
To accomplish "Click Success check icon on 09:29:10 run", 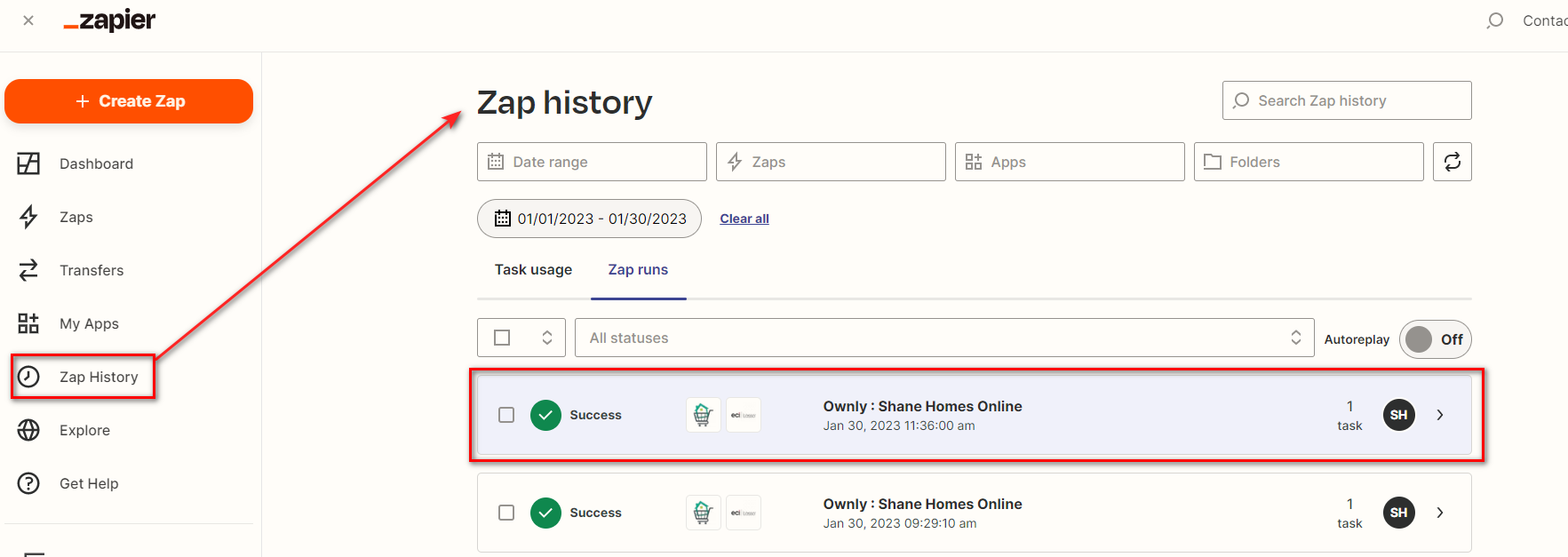I will tap(545, 513).
